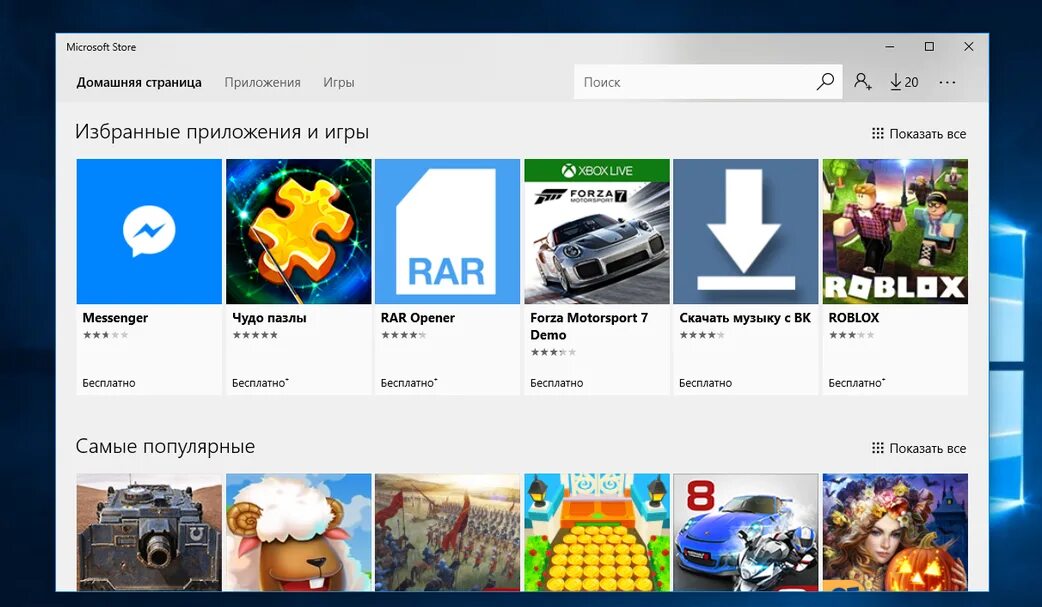Open the account sign-in icon
The image size is (1042, 607).
click(863, 82)
